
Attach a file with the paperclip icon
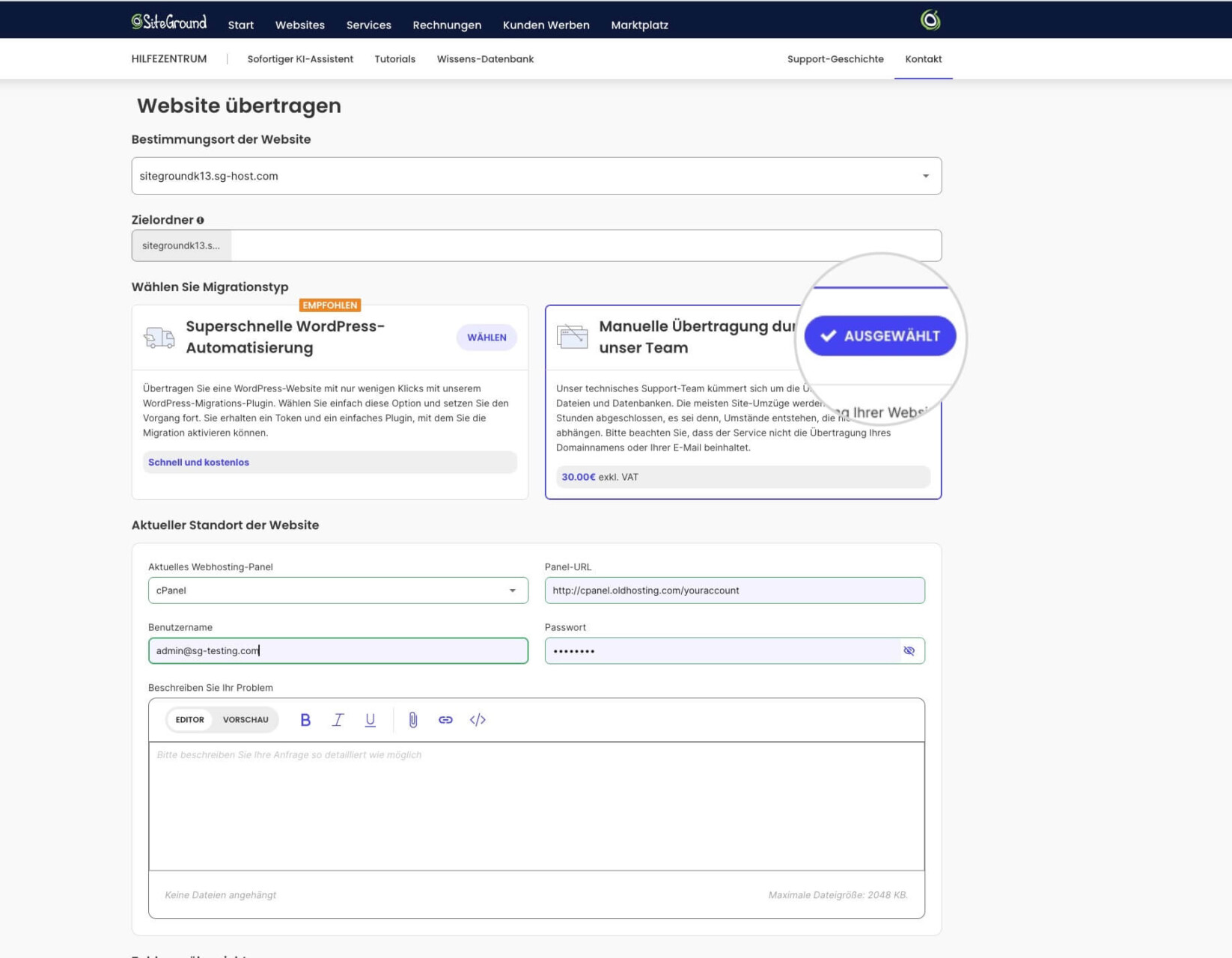[413, 720]
